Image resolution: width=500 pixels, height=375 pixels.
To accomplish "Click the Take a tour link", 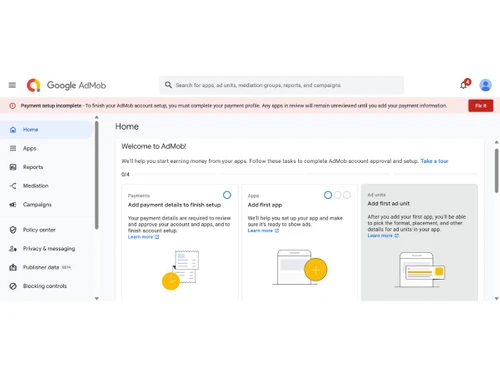I will point(434,161).
